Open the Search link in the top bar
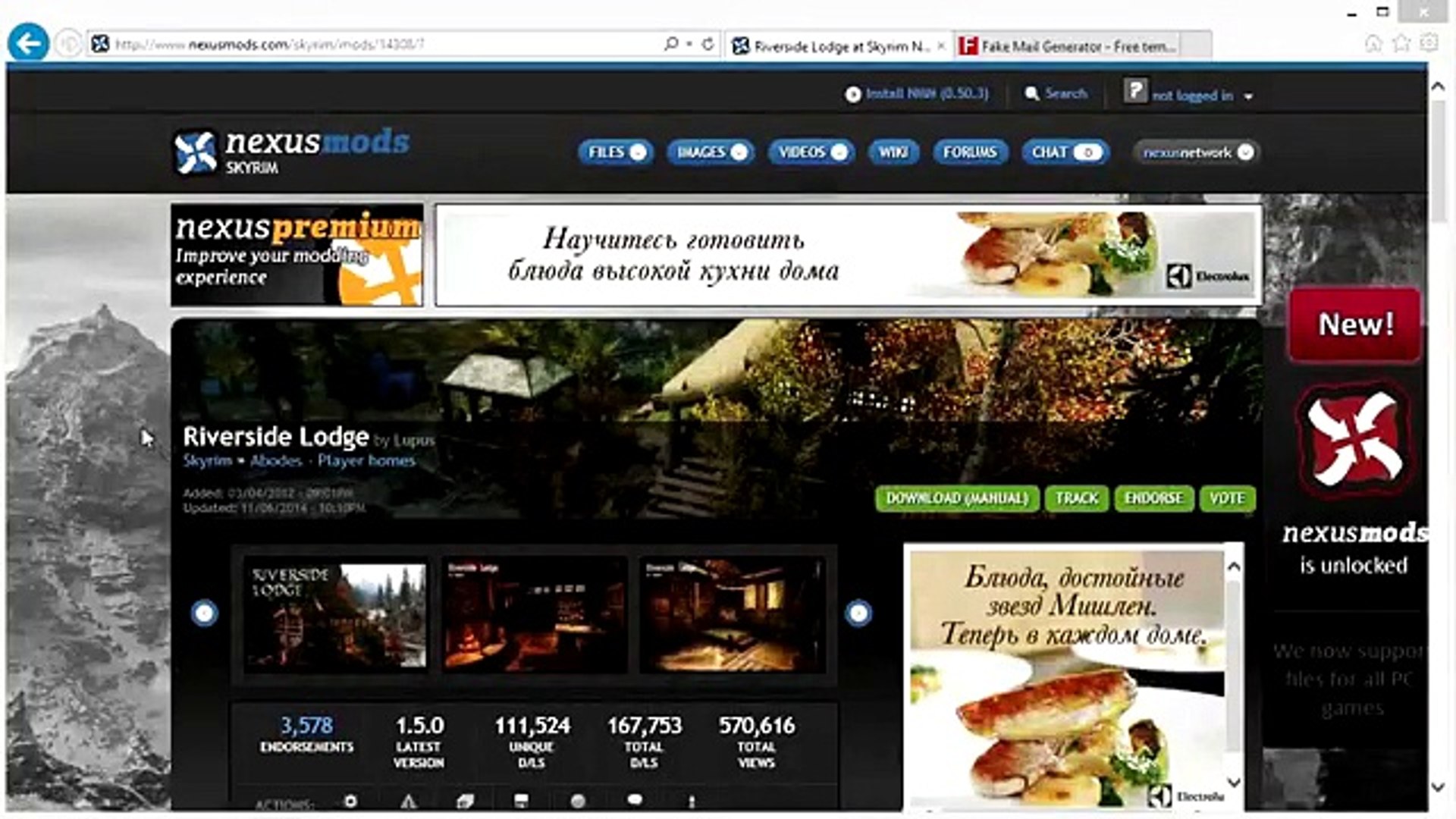Image resolution: width=1456 pixels, height=819 pixels. coord(1065,93)
